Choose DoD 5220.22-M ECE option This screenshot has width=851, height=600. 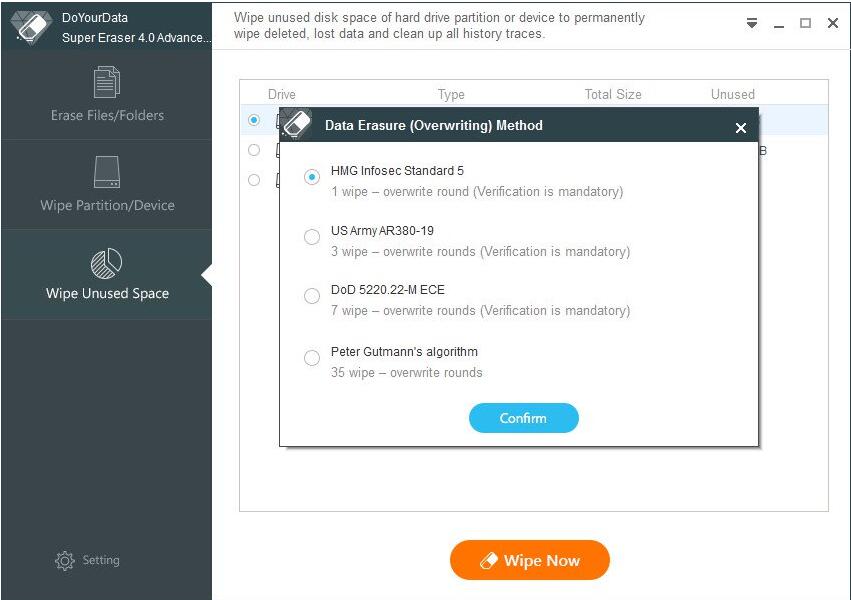(312, 296)
